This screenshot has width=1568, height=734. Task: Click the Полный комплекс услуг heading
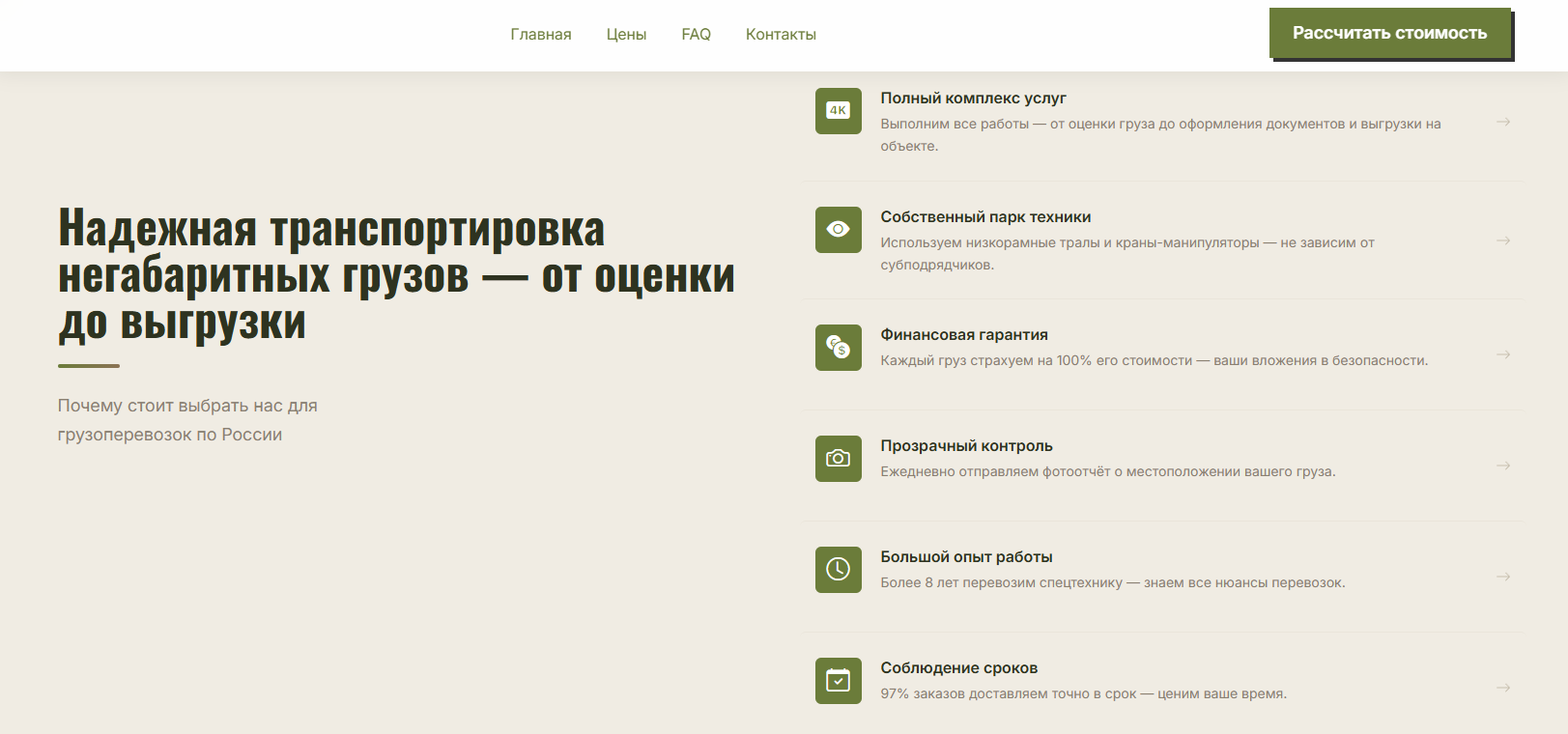(x=973, y=99)
